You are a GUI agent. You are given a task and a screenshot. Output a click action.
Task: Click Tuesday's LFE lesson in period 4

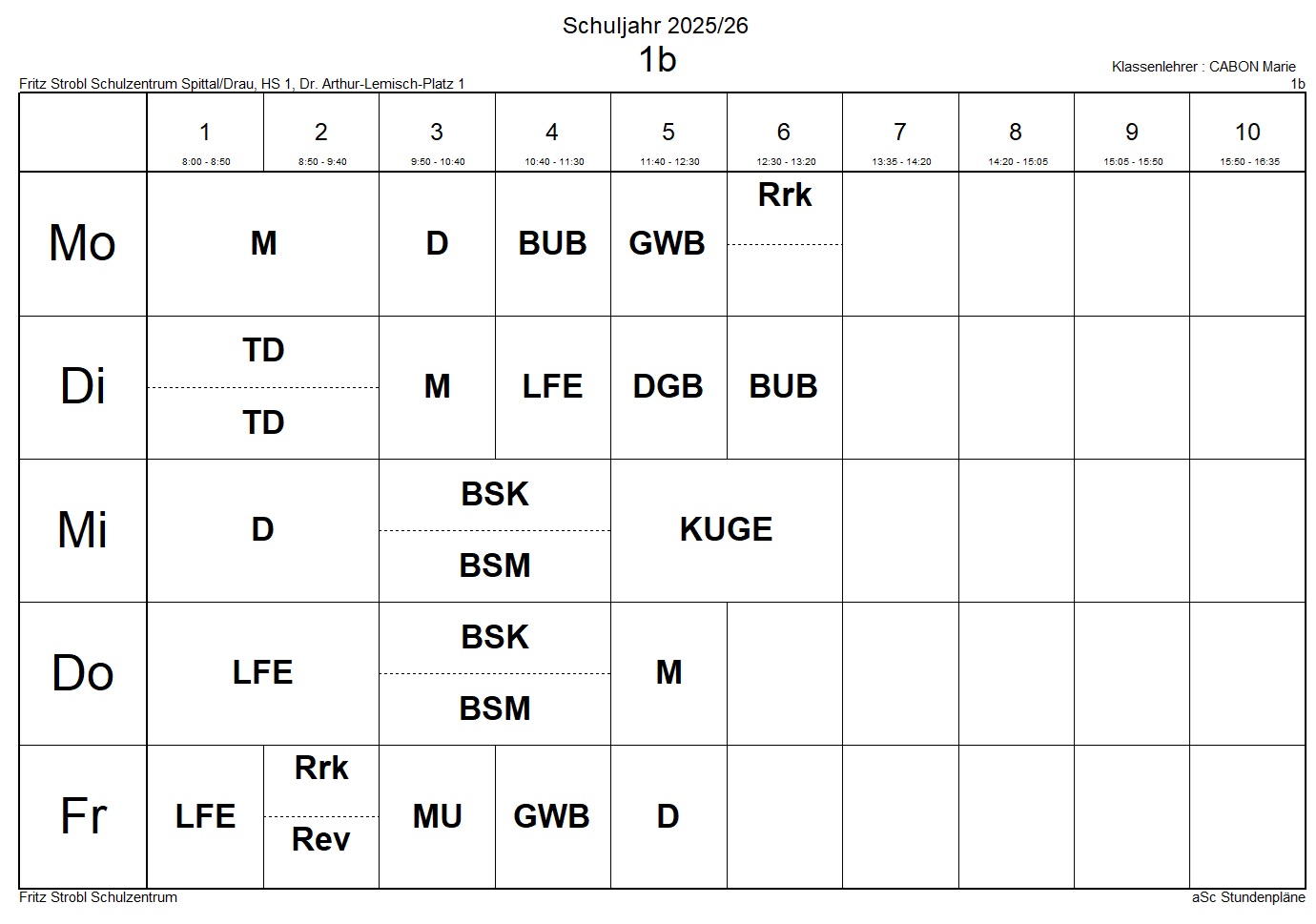[552, 387]
